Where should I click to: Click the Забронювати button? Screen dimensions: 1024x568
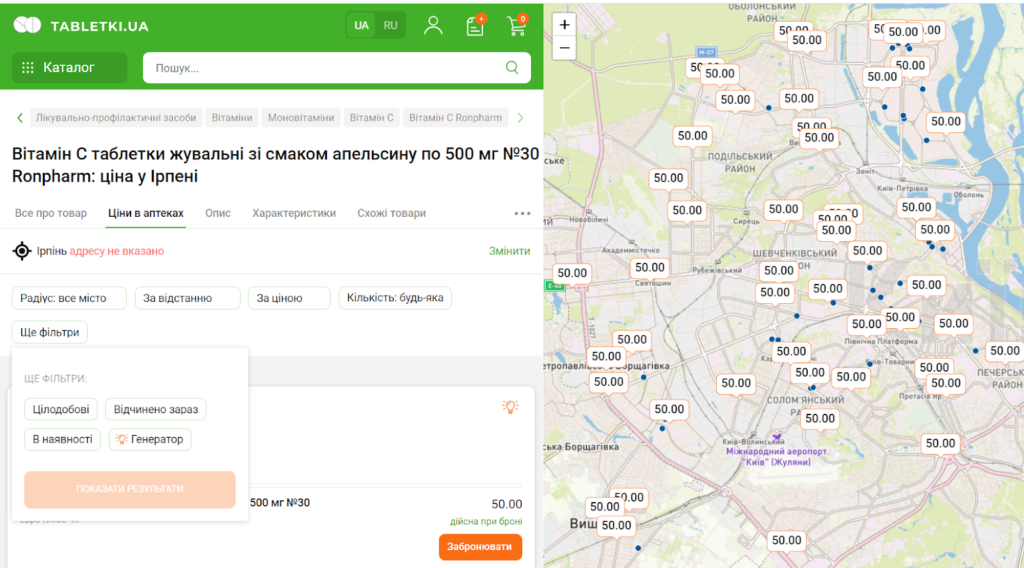pyautogui.click(x=480, y=547)
